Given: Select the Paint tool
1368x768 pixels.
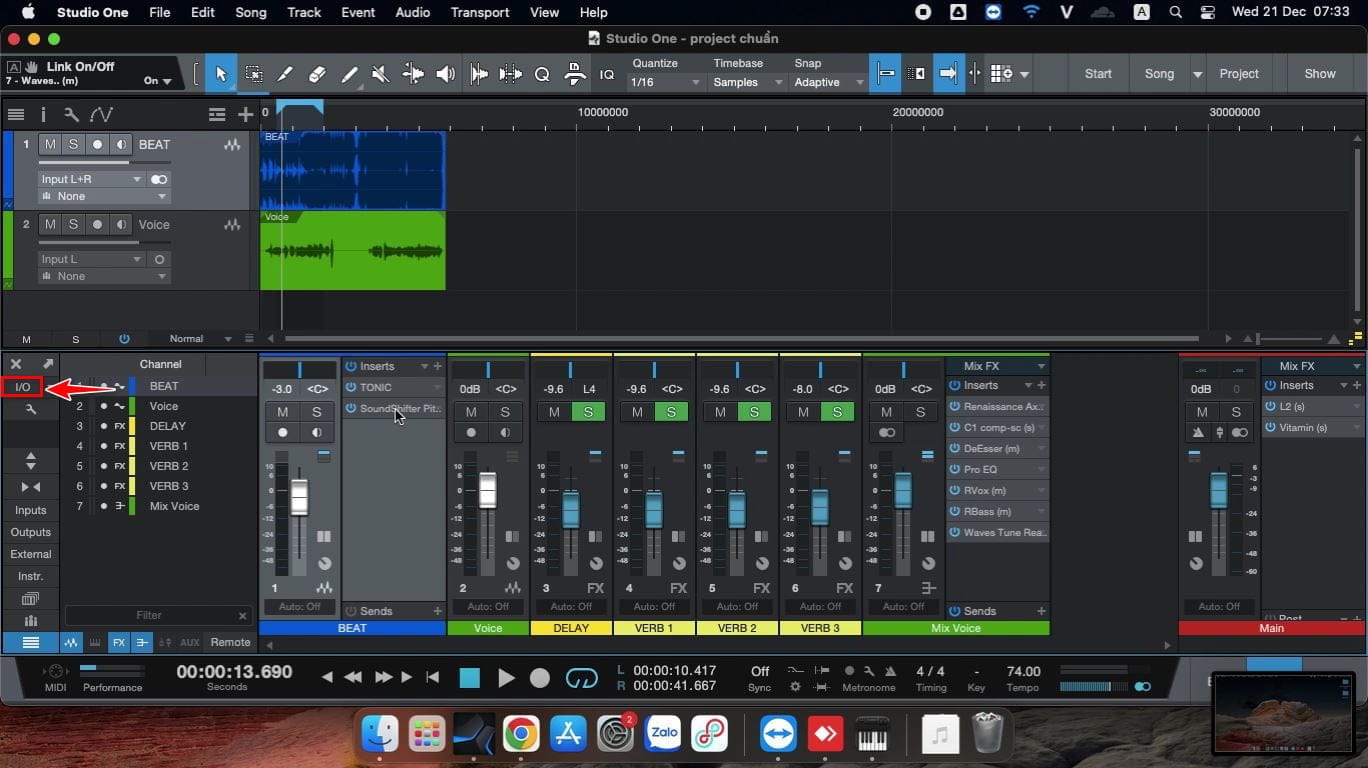Looking at the screenshot, I should tap(349, 74).
